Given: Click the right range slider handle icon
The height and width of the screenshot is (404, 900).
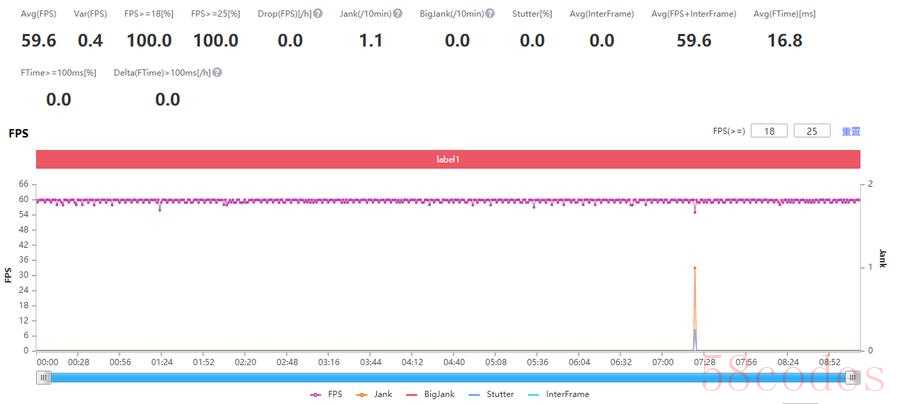Looking at the screenshot, I should 852,377.
